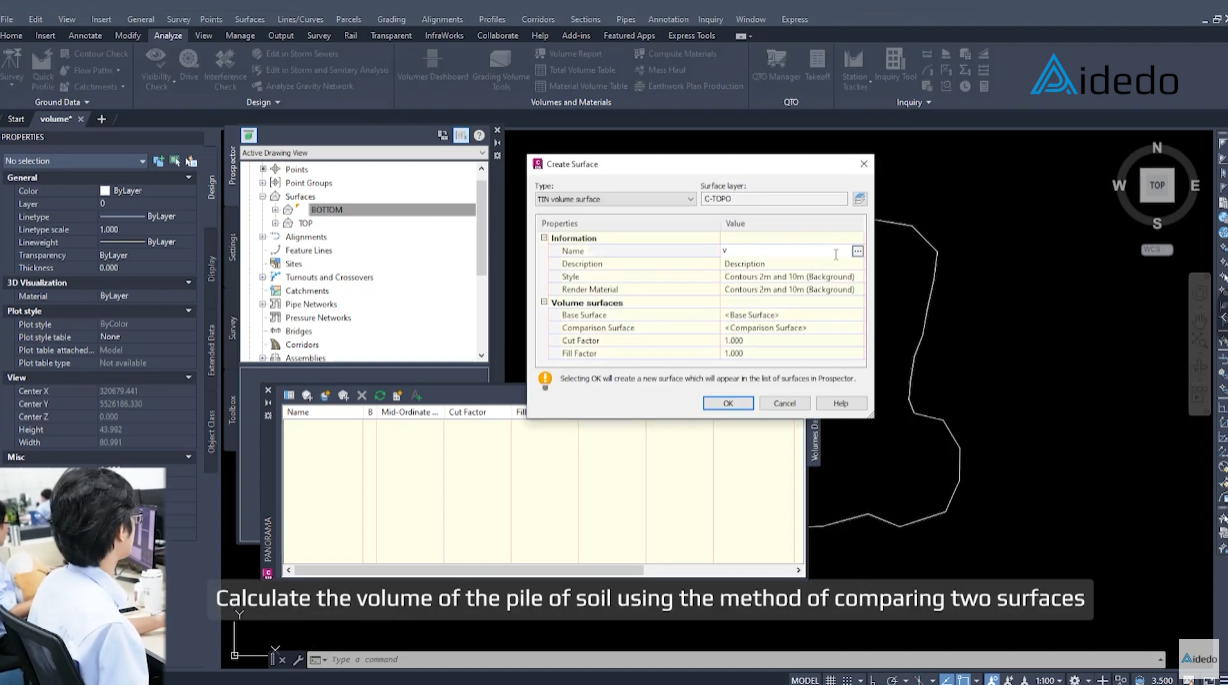Click the Color ByLayer swatch in Properties

(105, 191)
